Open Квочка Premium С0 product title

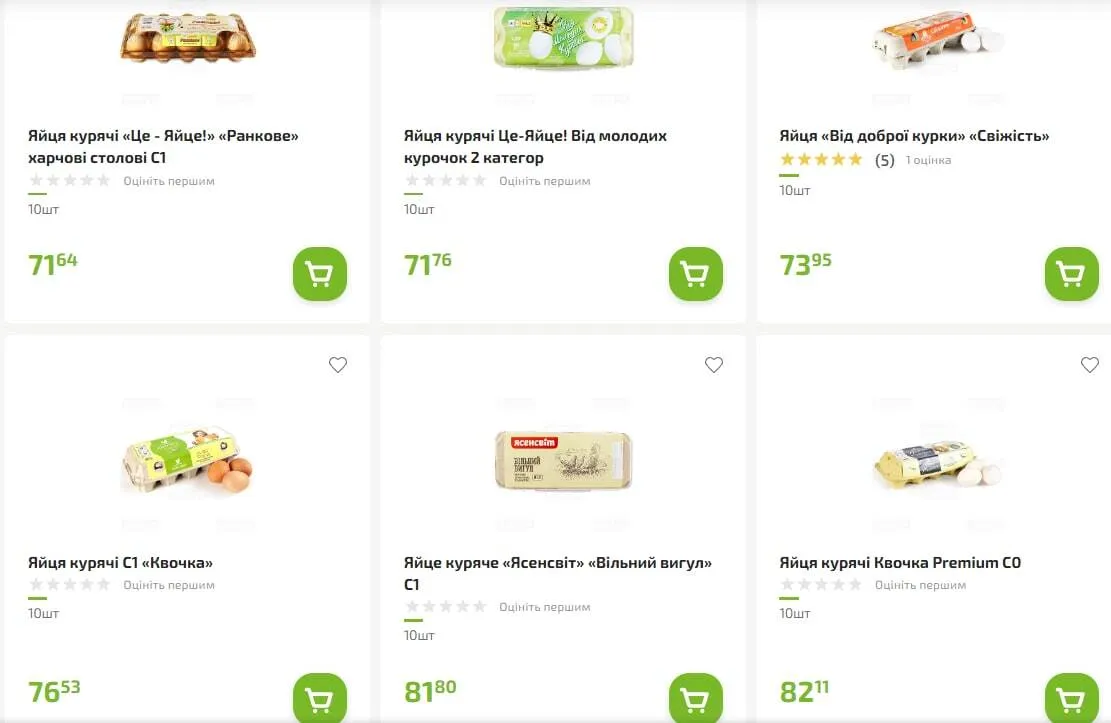click(x=900, y=563)
